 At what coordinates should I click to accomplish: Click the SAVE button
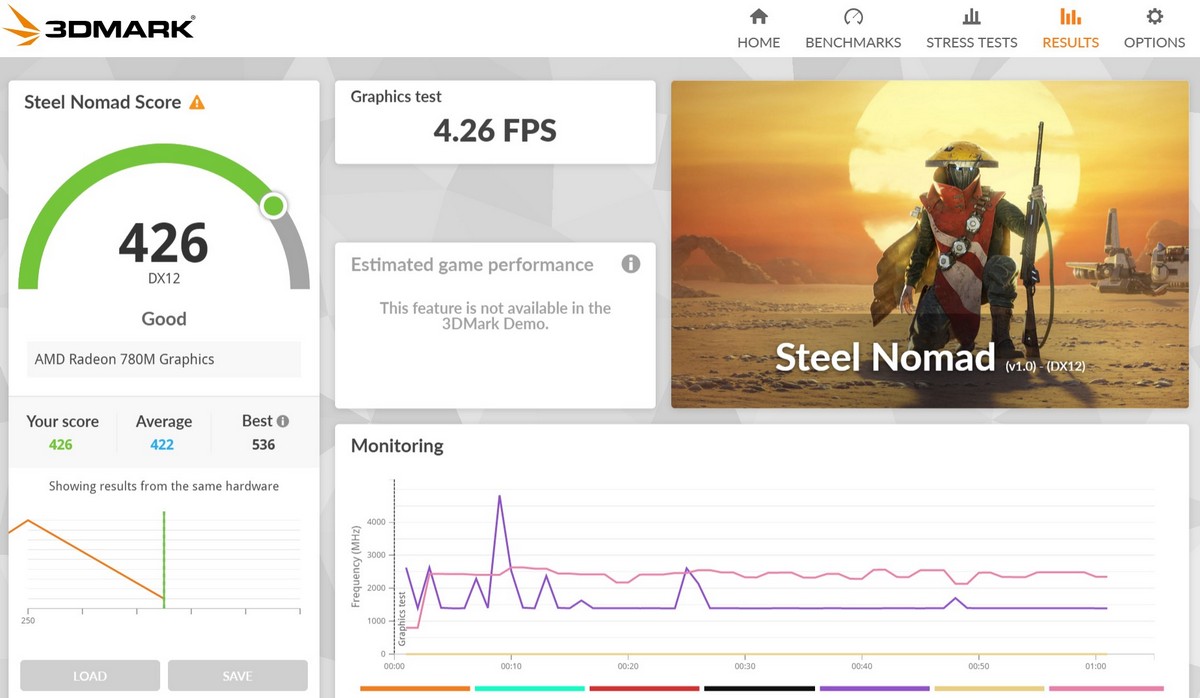[x=237, y=676]
